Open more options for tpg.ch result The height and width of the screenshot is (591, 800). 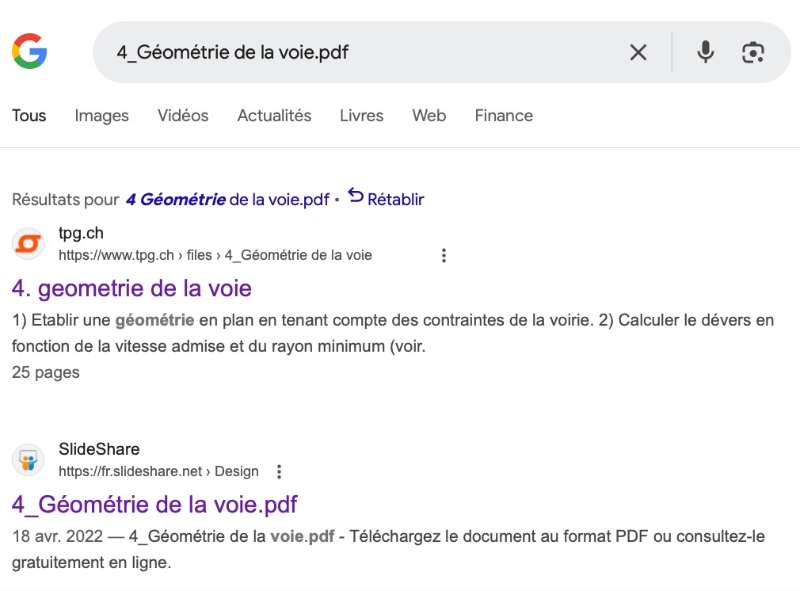(x=444, y=255)
